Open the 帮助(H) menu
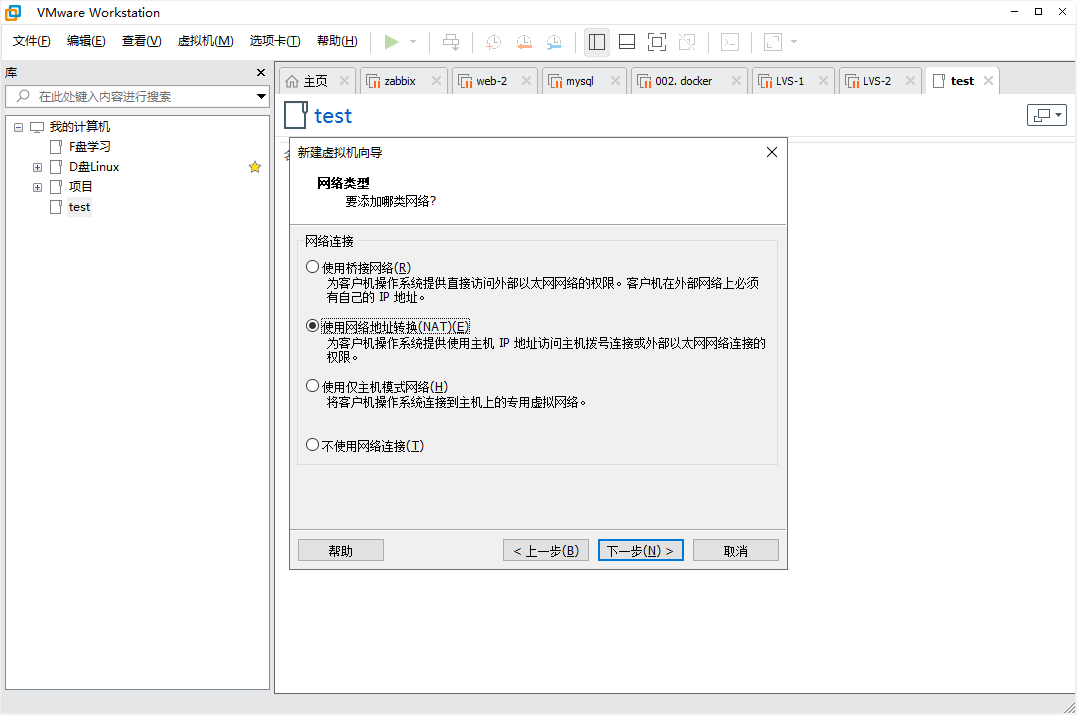This screenshot has height=715, width=1077. point(337,41)
